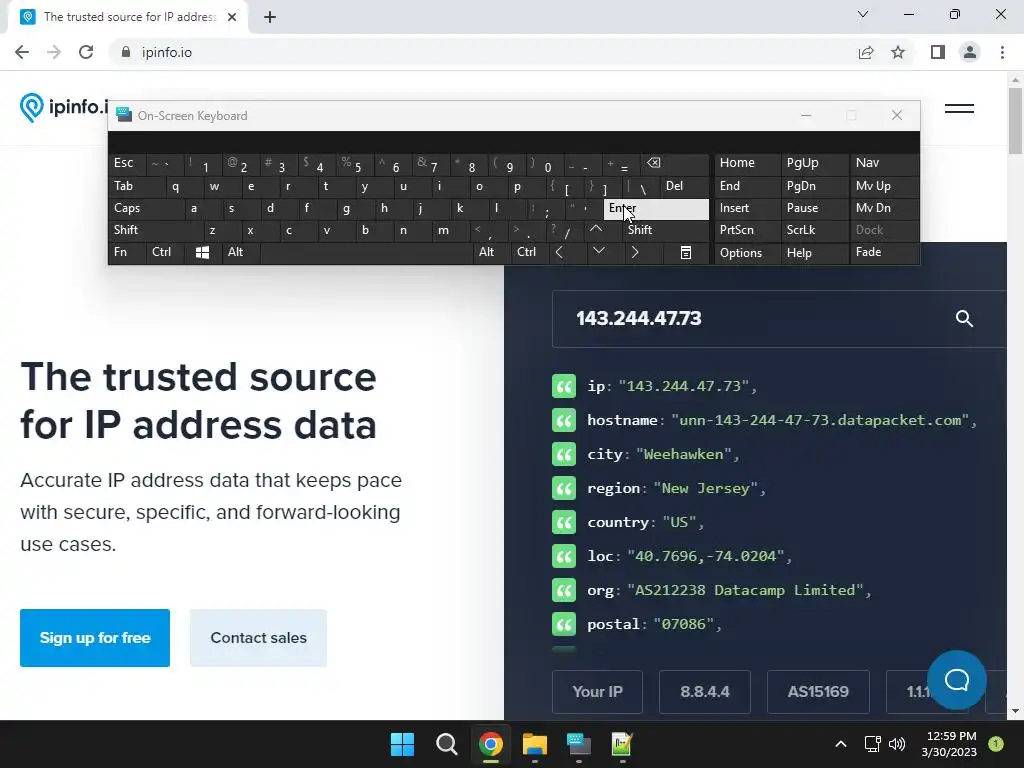1024x768 pixels.
Task: Click the quote icon beside region
Action: pyautogui.click(x=564, y=488)
